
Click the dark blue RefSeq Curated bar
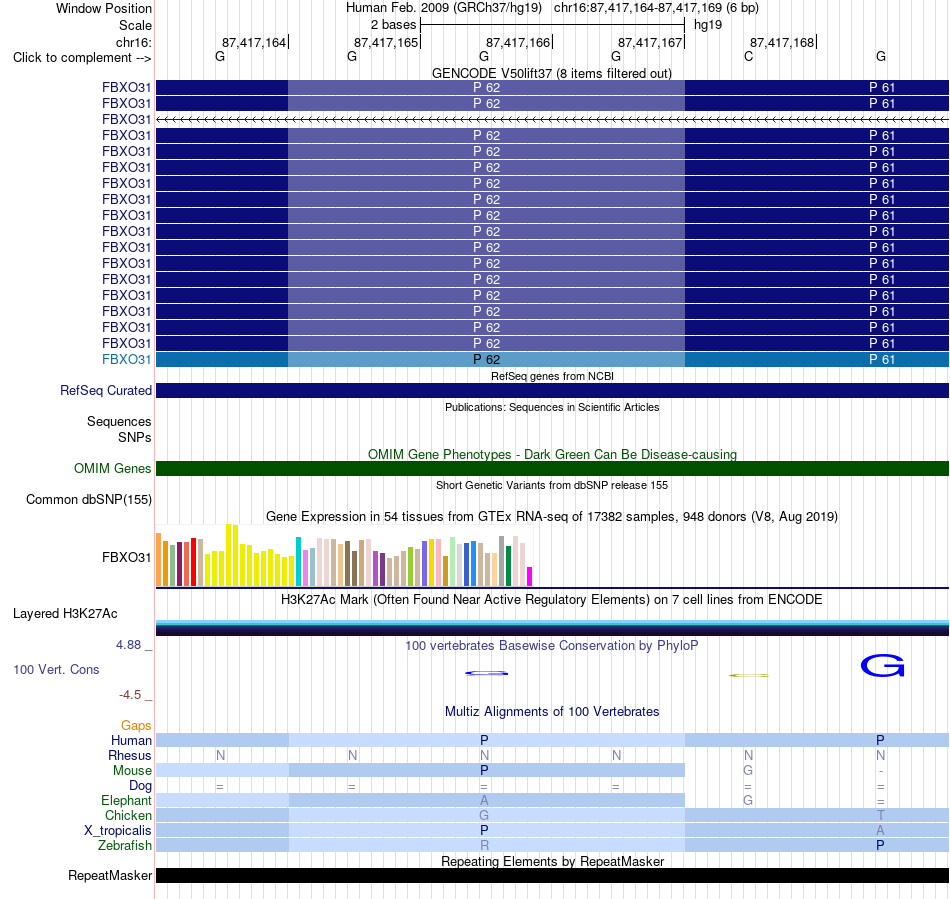[x=552, y=390]
